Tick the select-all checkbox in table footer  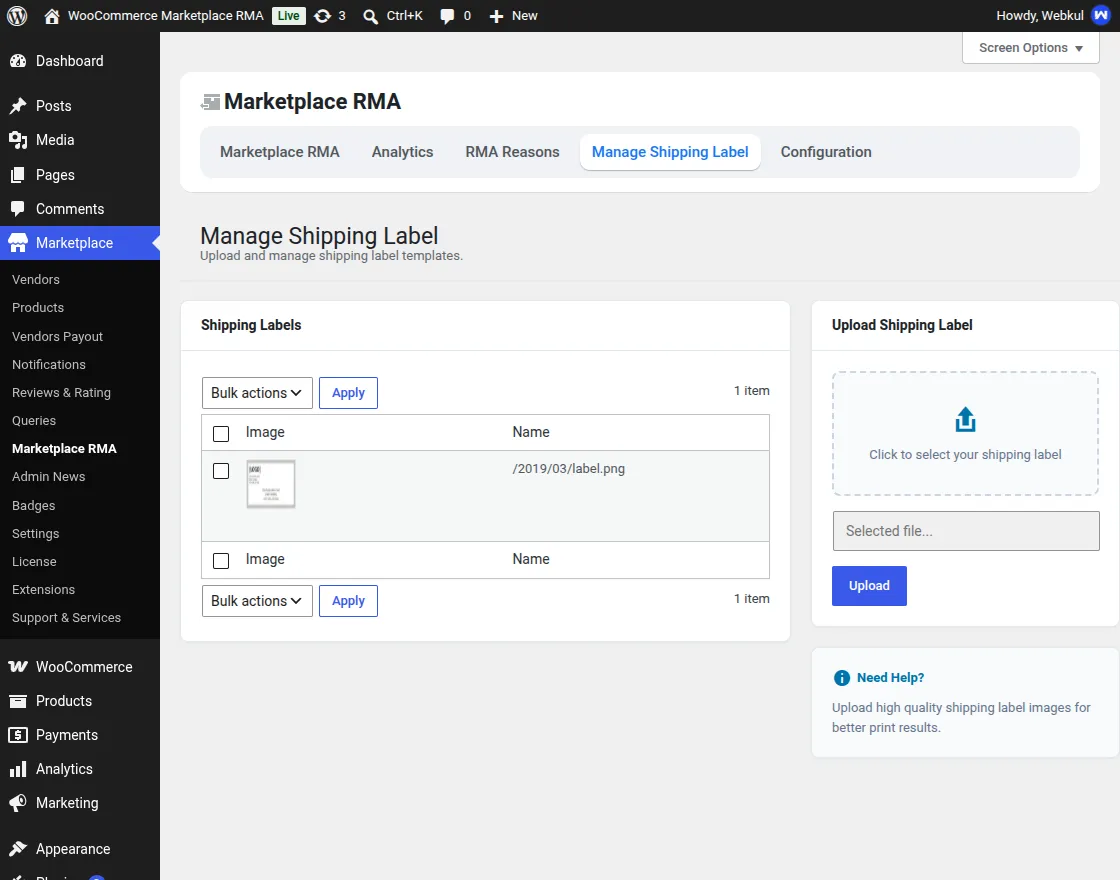coord(221,561)
